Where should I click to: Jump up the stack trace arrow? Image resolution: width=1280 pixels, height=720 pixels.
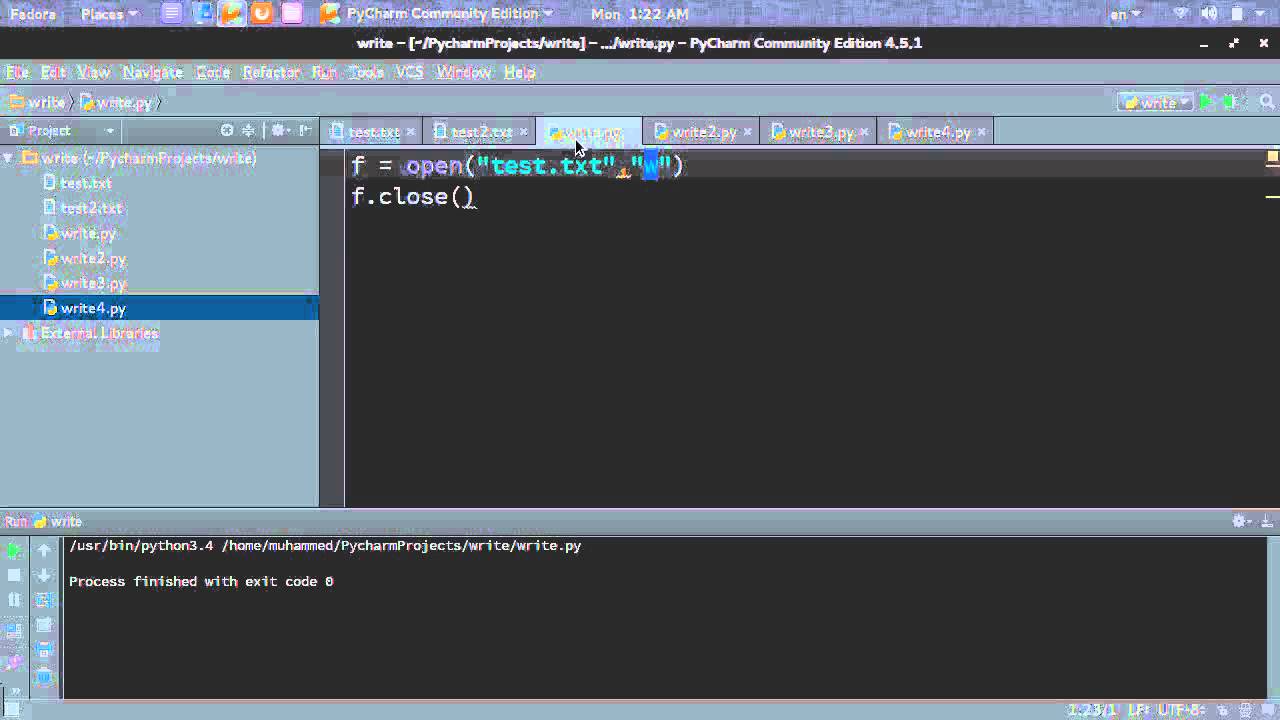[44, 549]
